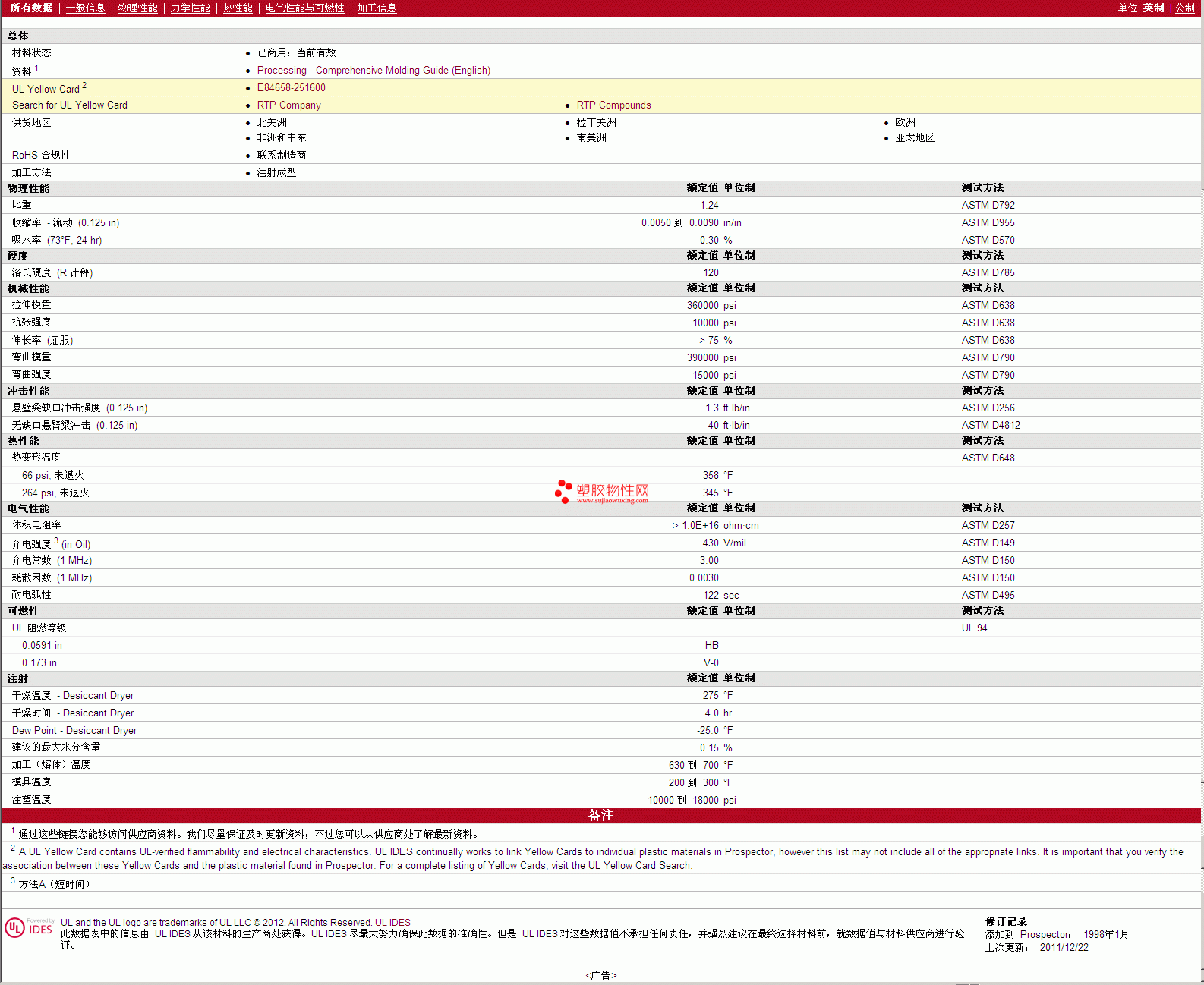Click the 备注 red section header
1204x985 pixels.
coord(600,816)
